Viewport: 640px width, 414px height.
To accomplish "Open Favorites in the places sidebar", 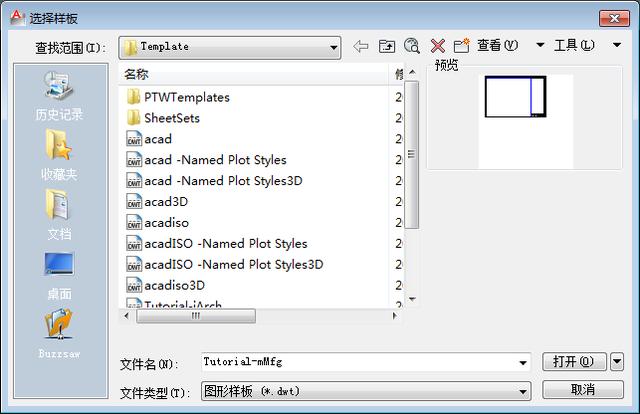I will [59, 155].
